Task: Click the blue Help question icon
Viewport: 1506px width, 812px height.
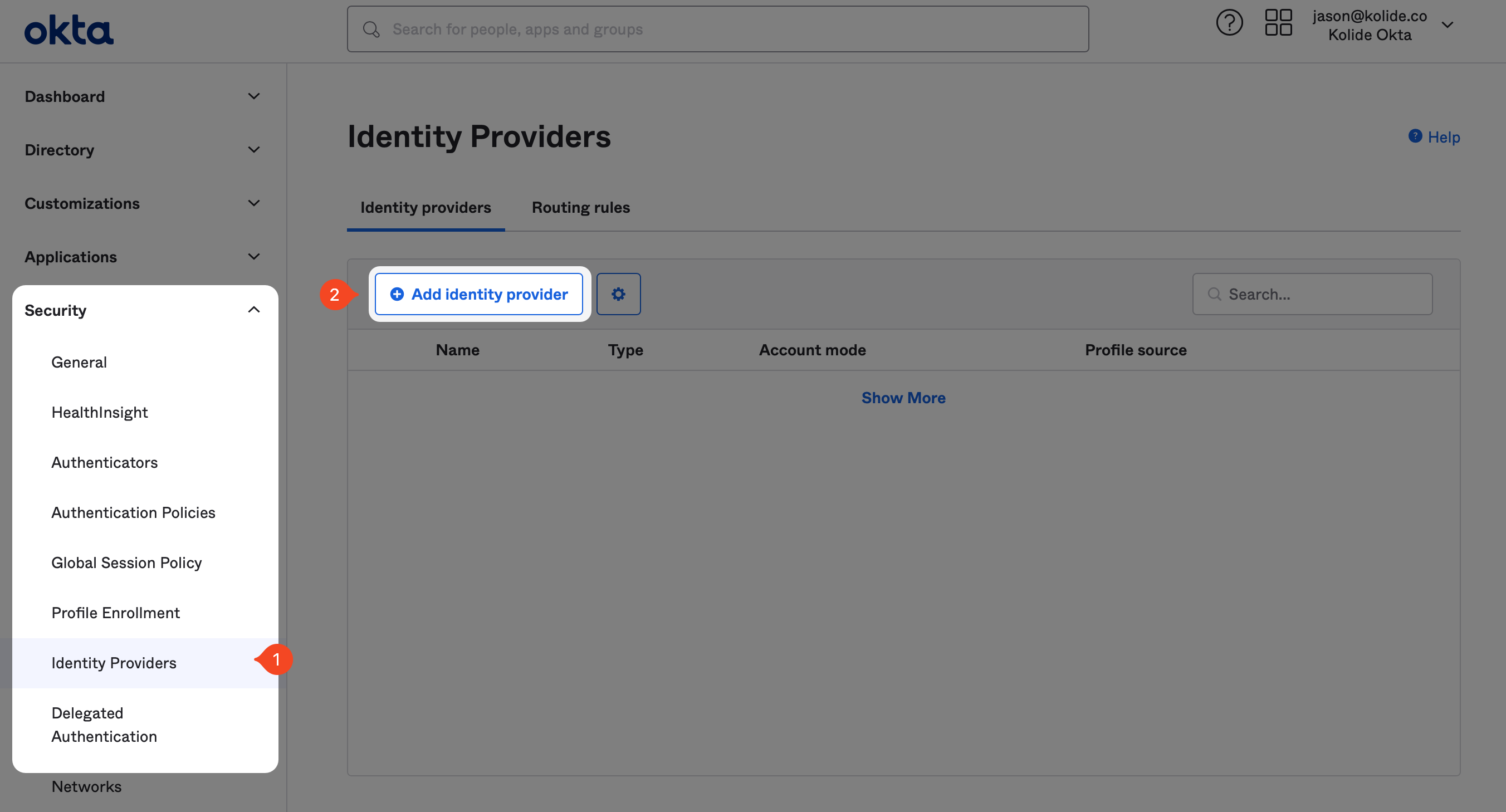Action: (x=1415, y=136)
